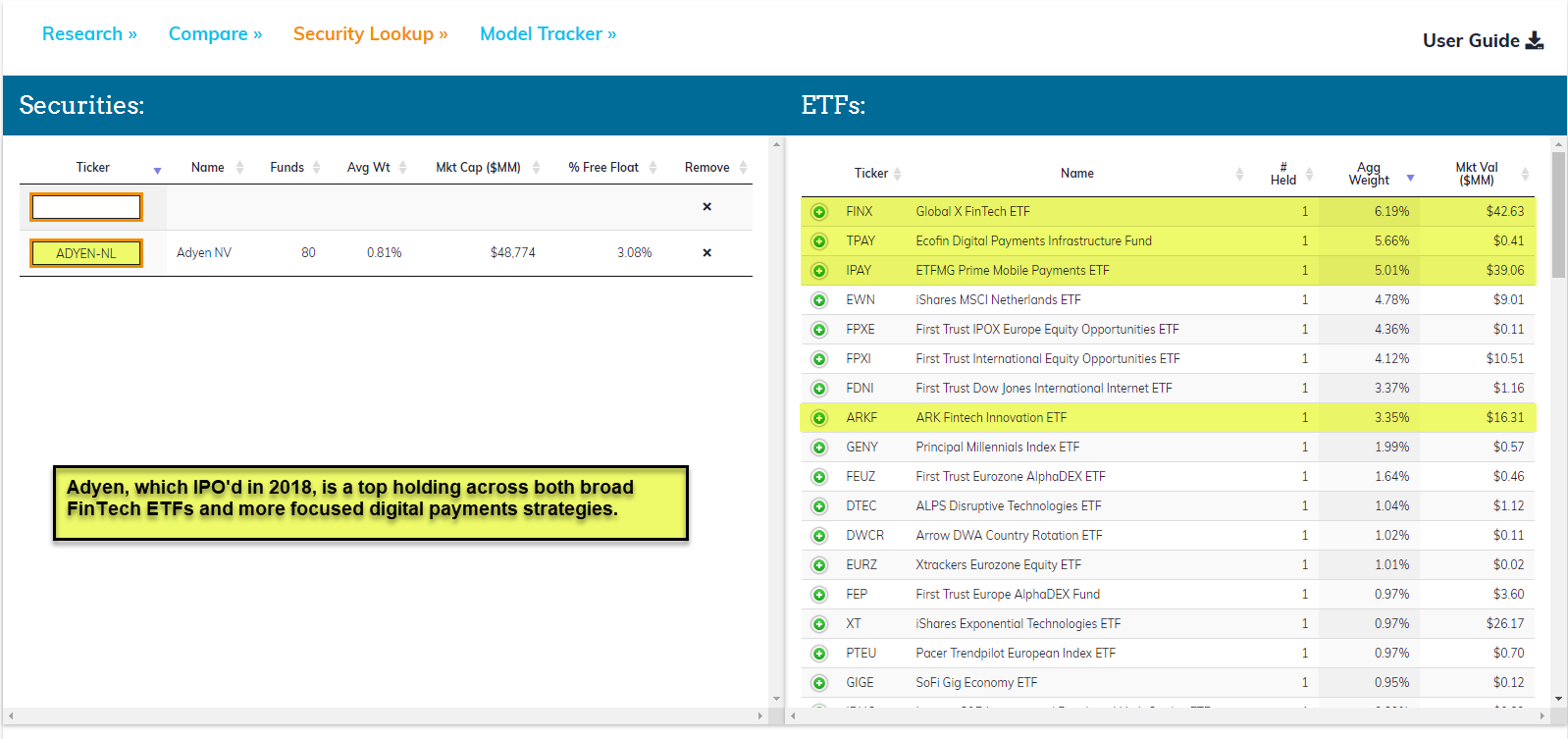Add FEUZ via the plus icon

(x=819, y=477)
